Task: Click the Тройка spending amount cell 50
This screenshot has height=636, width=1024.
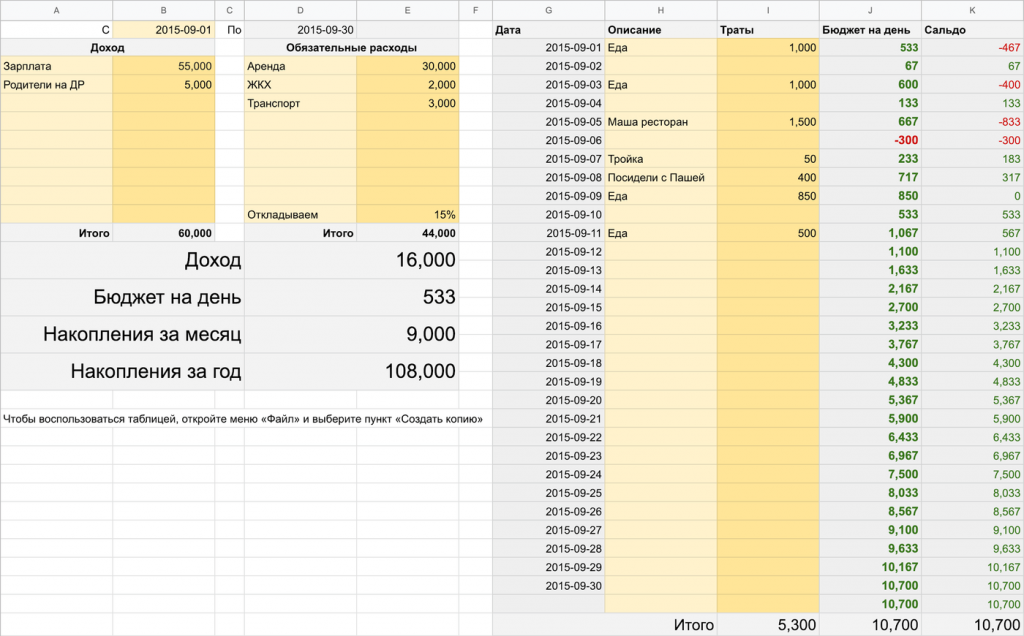Action: [767, 159]
